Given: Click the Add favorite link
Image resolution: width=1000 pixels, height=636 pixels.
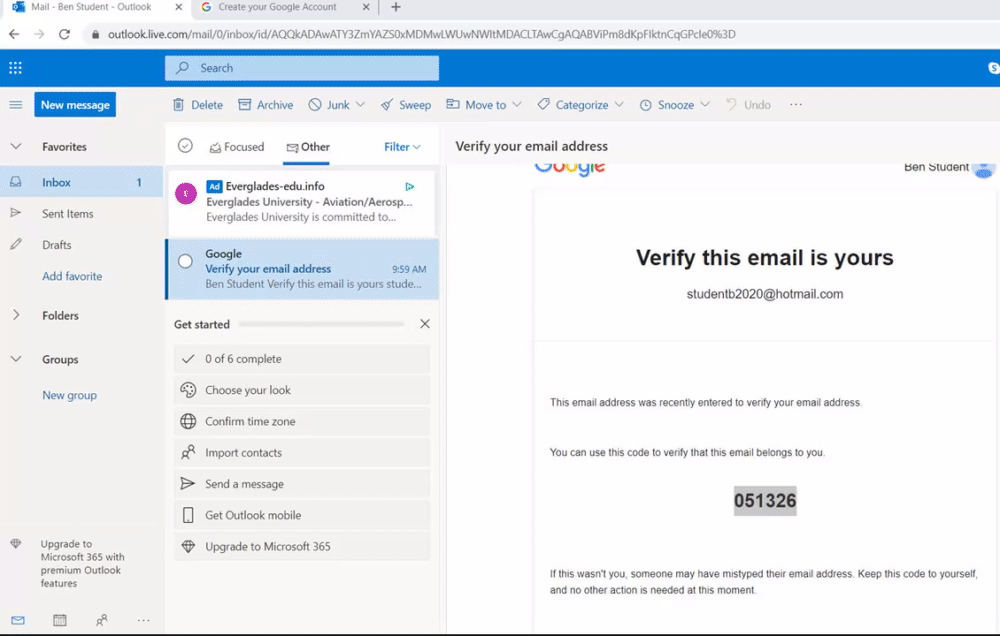Looking at the screenshot, I should coord(72,276).
